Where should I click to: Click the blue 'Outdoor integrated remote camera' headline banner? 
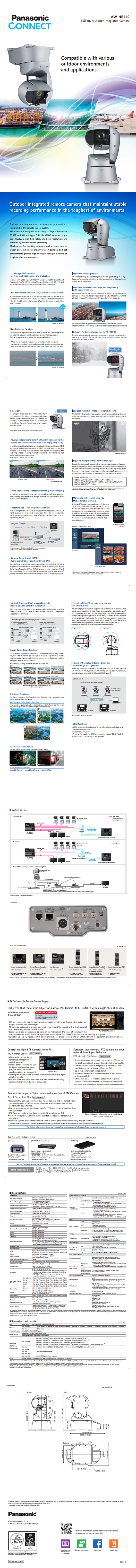coord(68,207)
